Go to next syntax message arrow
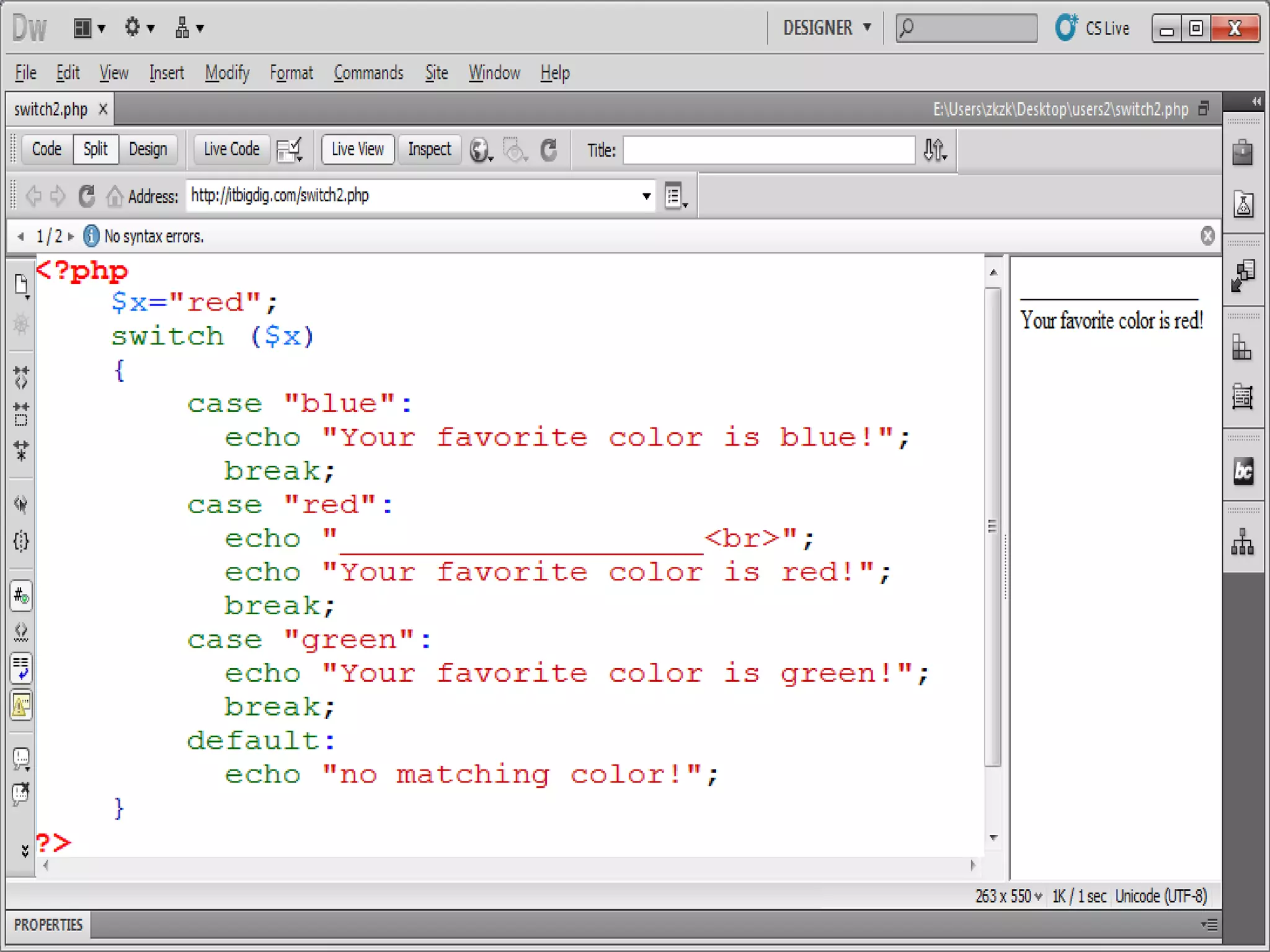Image resolution: width=1270 pixels, height=952 pixels. 71,236
